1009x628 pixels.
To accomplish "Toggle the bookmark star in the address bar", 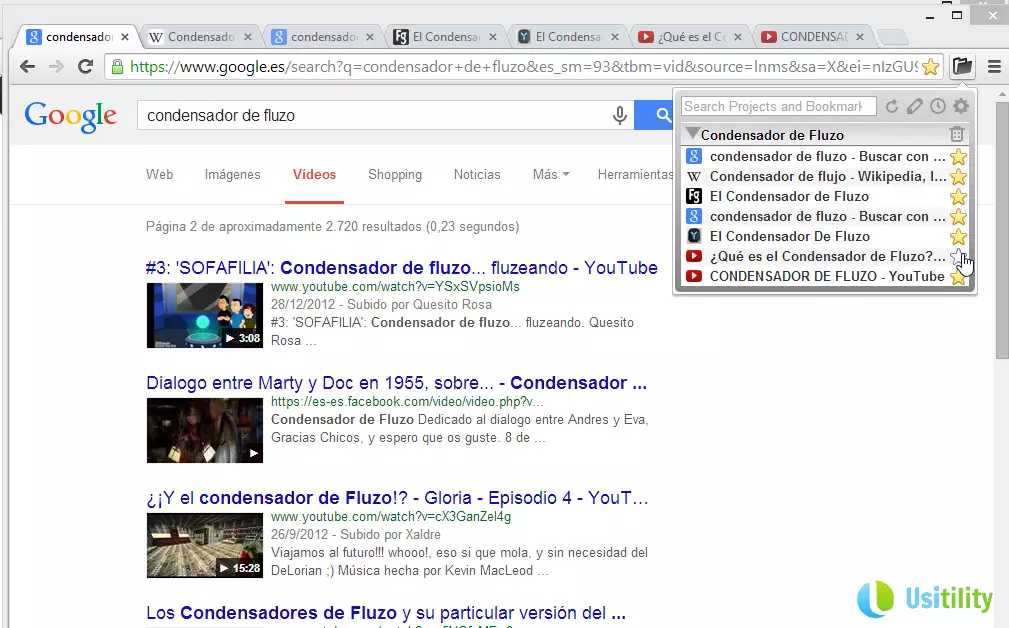I will point(930,67).
